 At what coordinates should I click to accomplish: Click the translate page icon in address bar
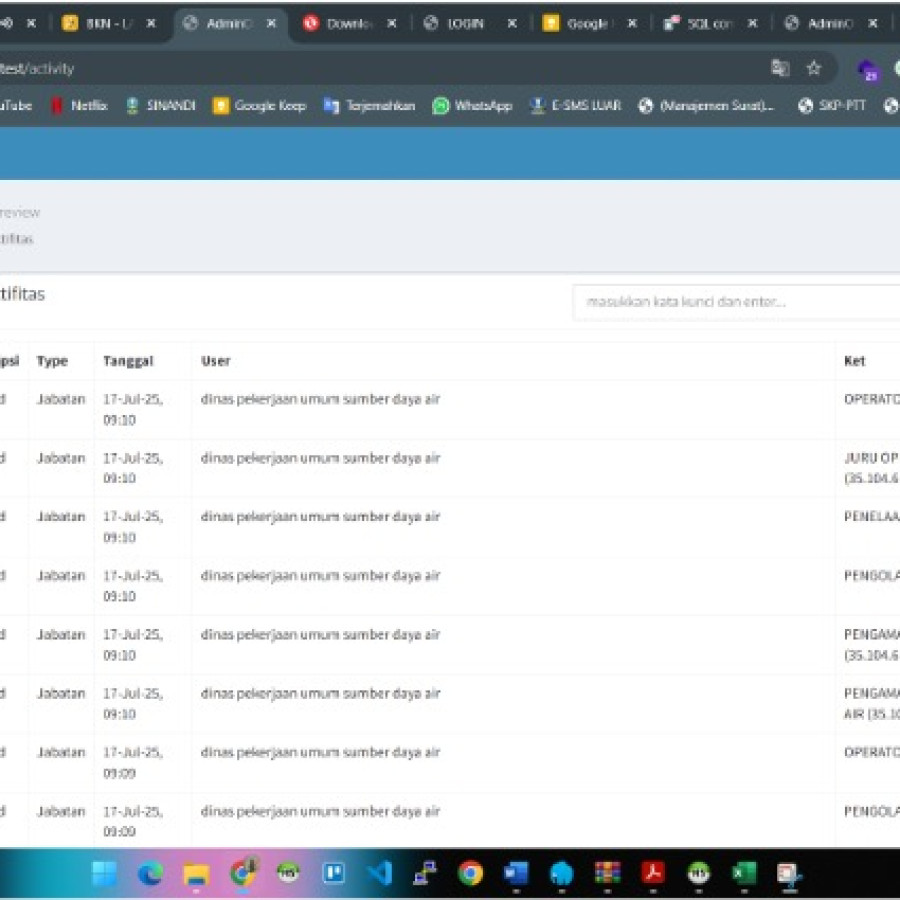(780, 68)
